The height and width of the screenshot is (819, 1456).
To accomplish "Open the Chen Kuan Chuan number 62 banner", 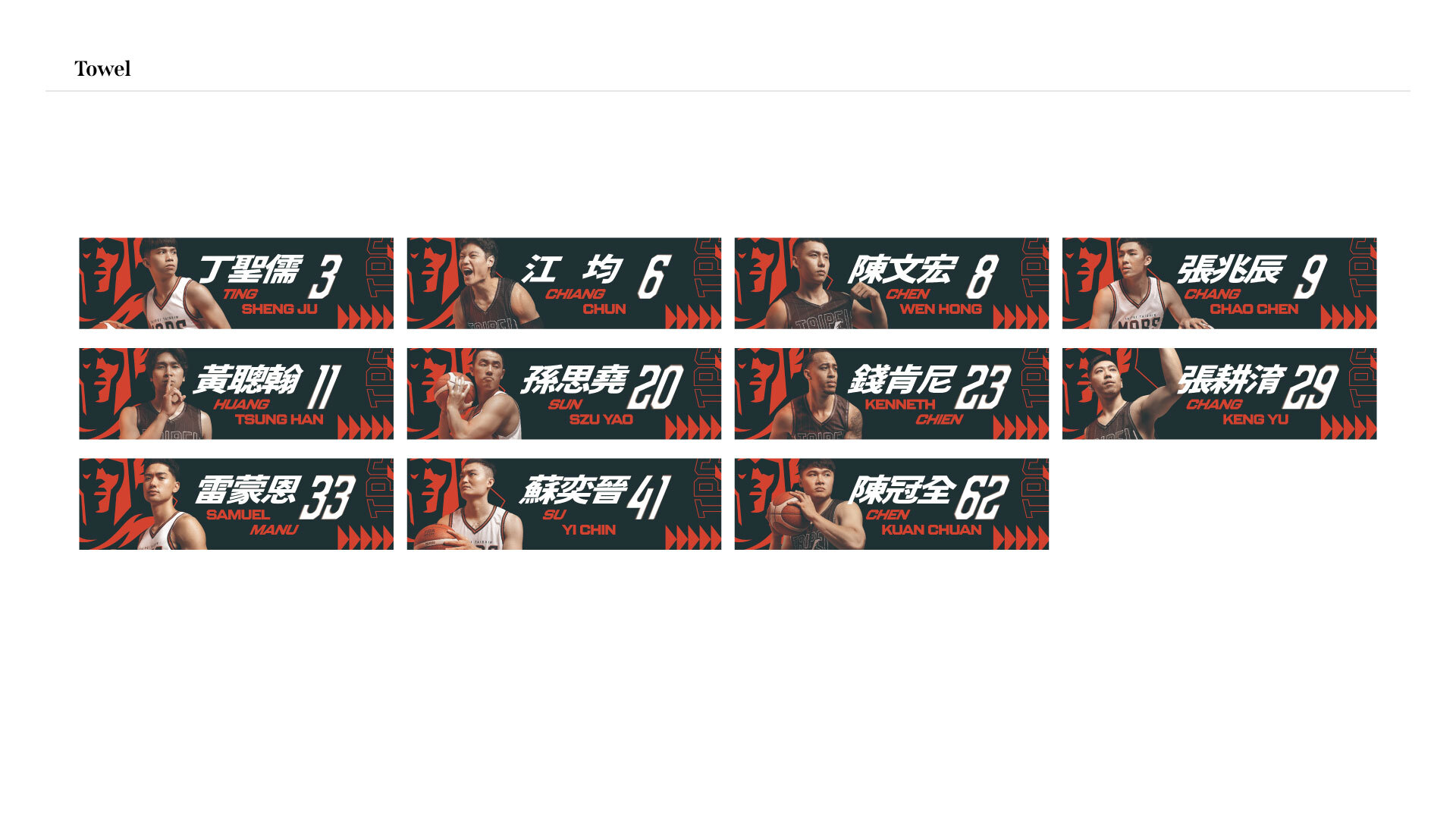I will pos(891,504).
